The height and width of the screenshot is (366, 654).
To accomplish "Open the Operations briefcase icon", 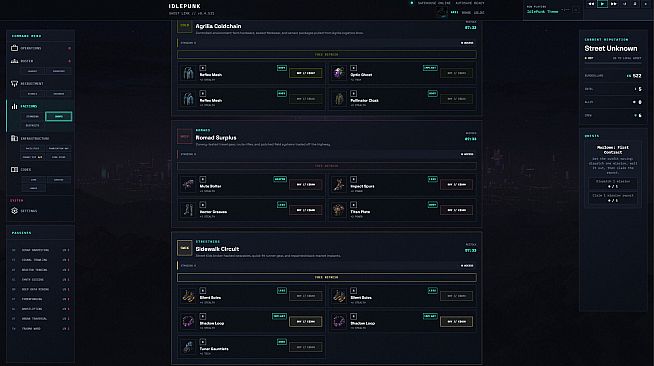I will pyautogui.click(x=14, y=48).
